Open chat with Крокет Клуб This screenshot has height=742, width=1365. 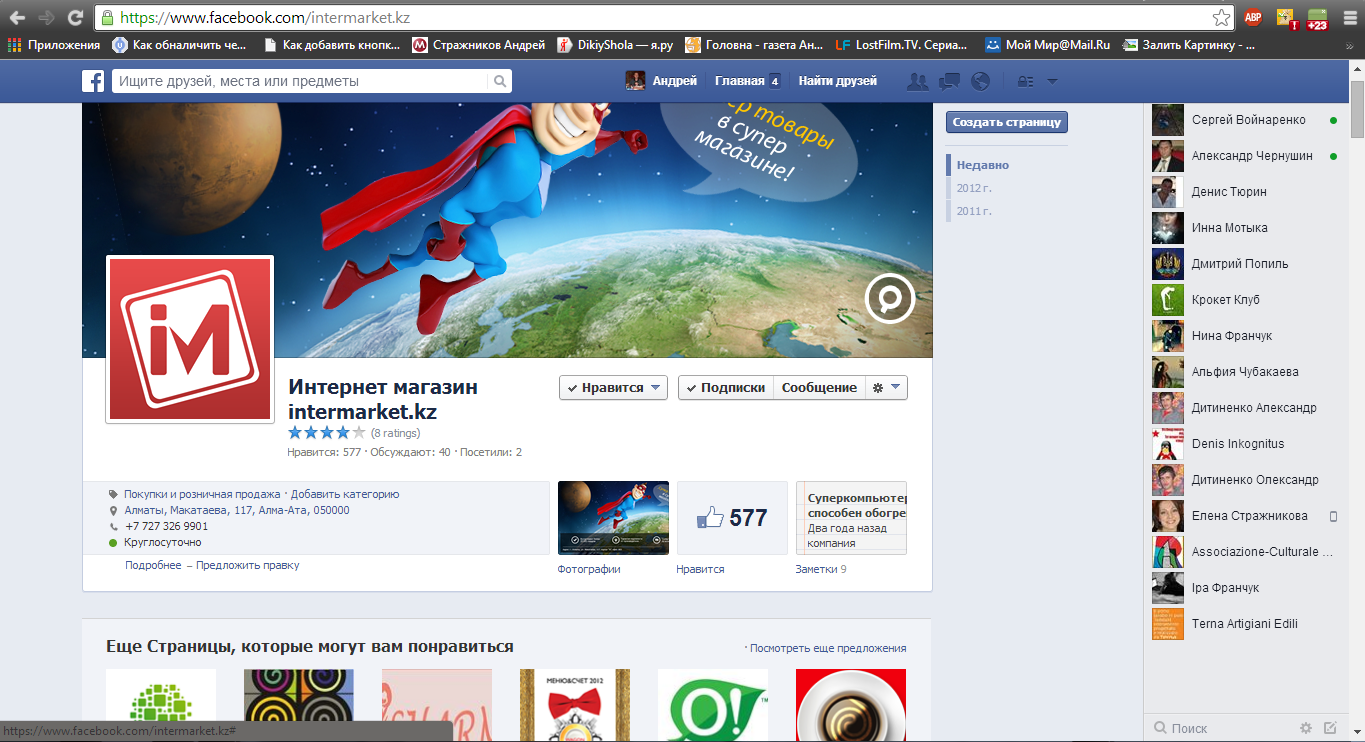[x=1244, y=300]
